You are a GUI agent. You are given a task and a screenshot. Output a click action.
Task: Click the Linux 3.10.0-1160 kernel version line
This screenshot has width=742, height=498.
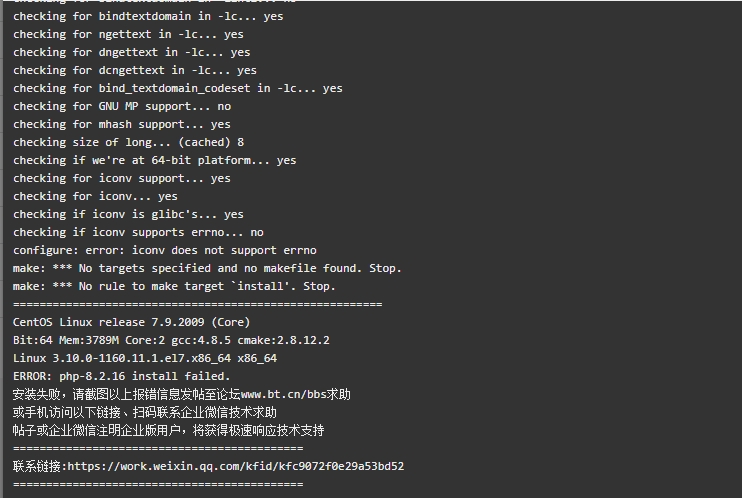point(145,358)
